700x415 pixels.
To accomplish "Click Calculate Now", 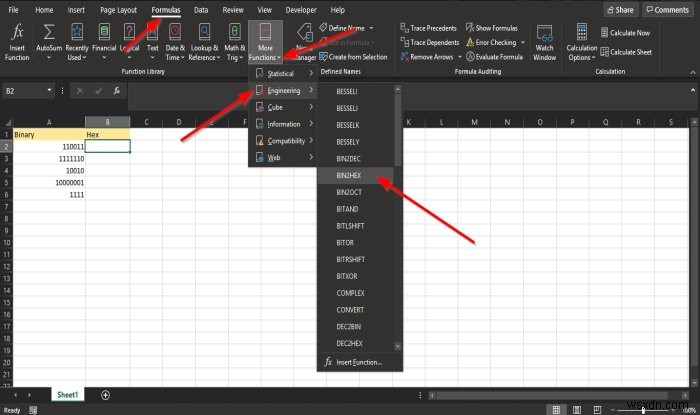I will pos(625,33).
